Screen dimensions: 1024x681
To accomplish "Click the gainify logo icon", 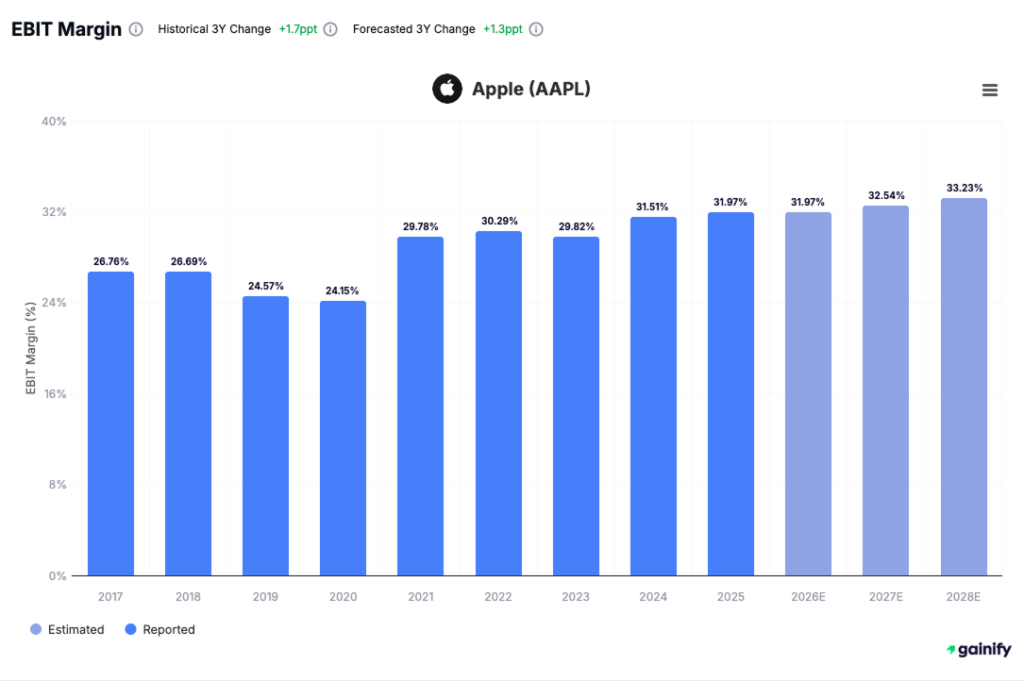I will 950,649.
